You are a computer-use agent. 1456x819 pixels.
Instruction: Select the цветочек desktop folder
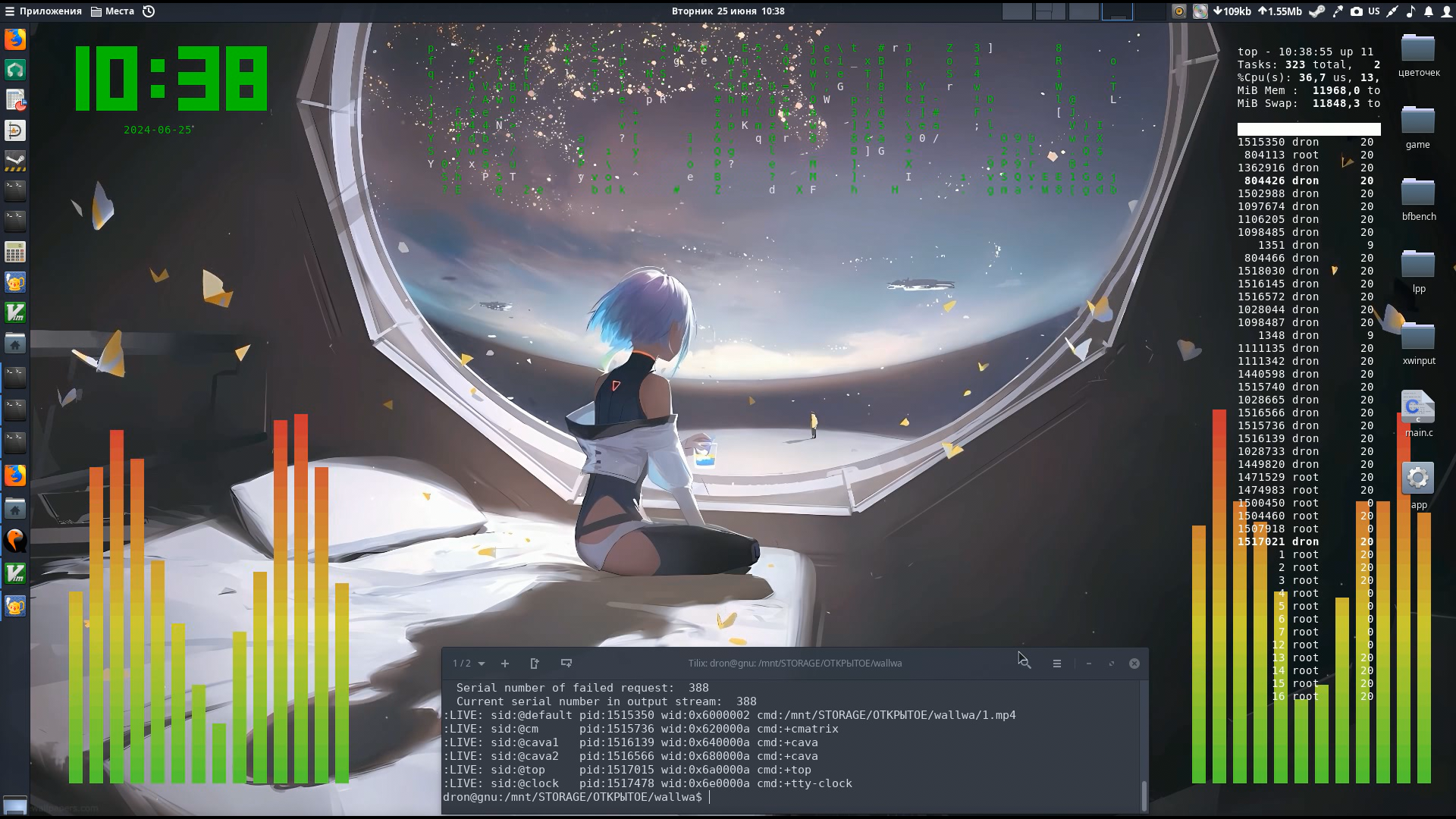coord(1418,55)
